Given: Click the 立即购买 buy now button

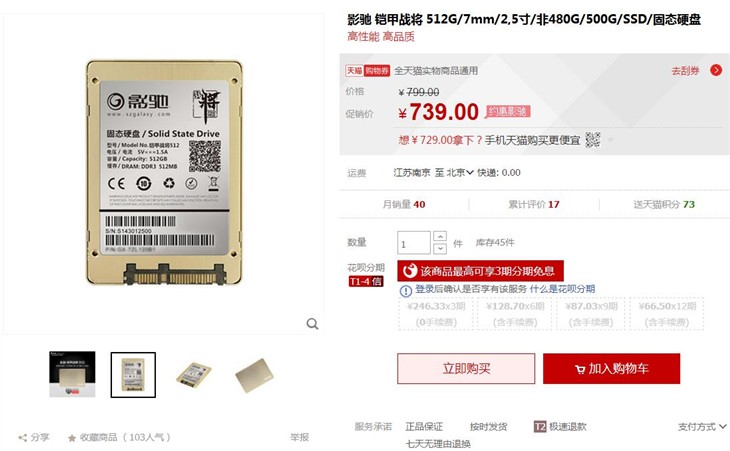Looking at the screenshot, I should (x=466, y=369).
